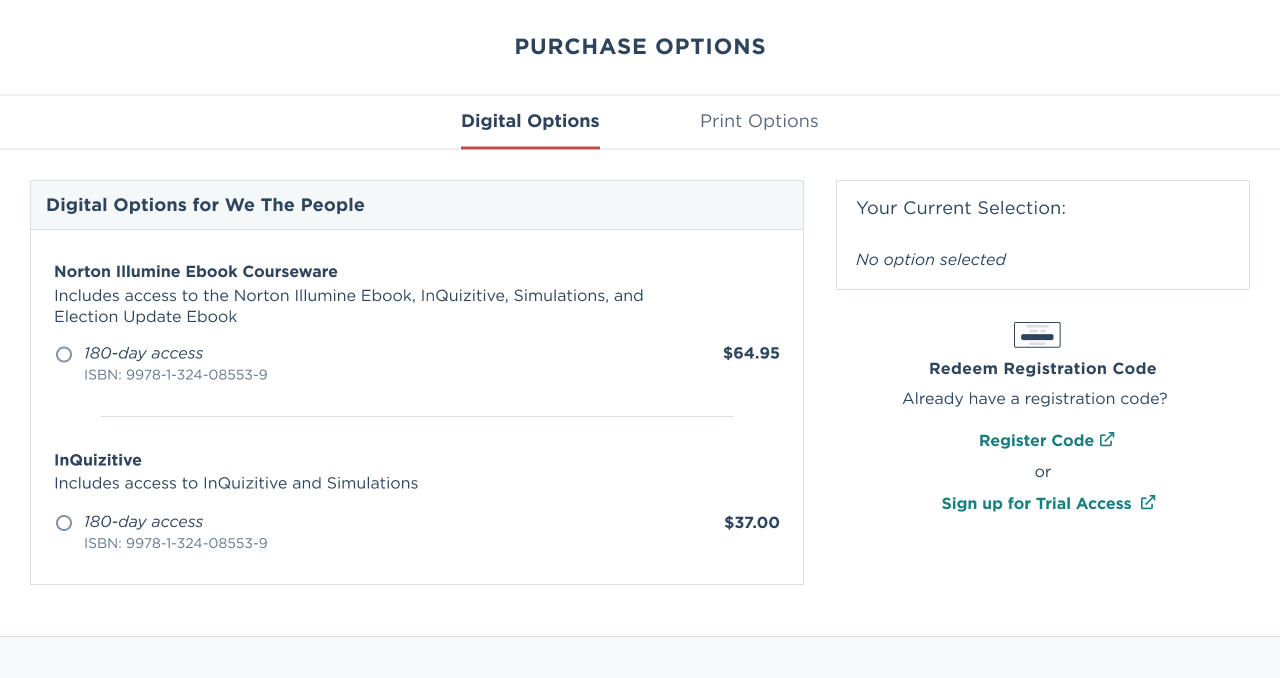This screenshot has height=678, width=1280.
Task: Click the $64.95 price
Action: point(751,353)
